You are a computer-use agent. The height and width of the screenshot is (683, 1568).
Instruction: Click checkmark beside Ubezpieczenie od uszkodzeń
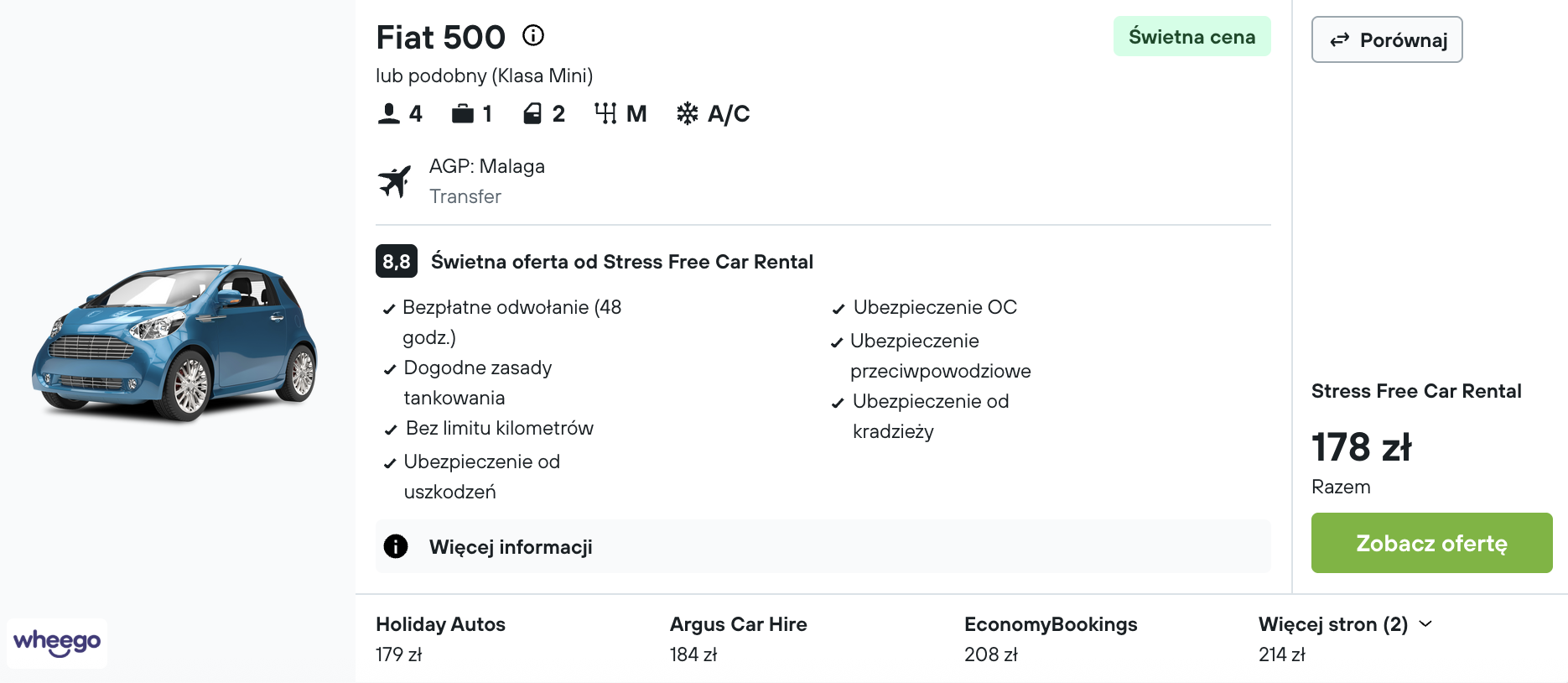390,463
